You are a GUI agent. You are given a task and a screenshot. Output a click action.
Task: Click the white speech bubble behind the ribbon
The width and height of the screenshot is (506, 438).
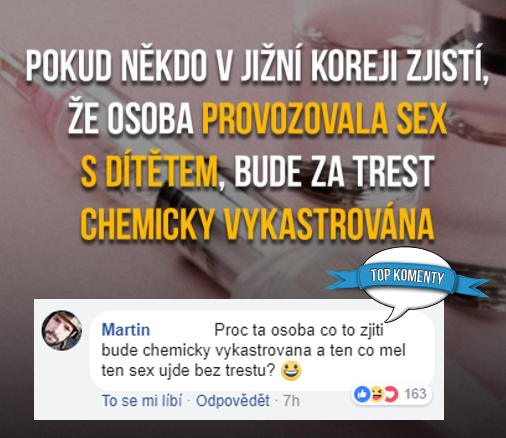407,283
